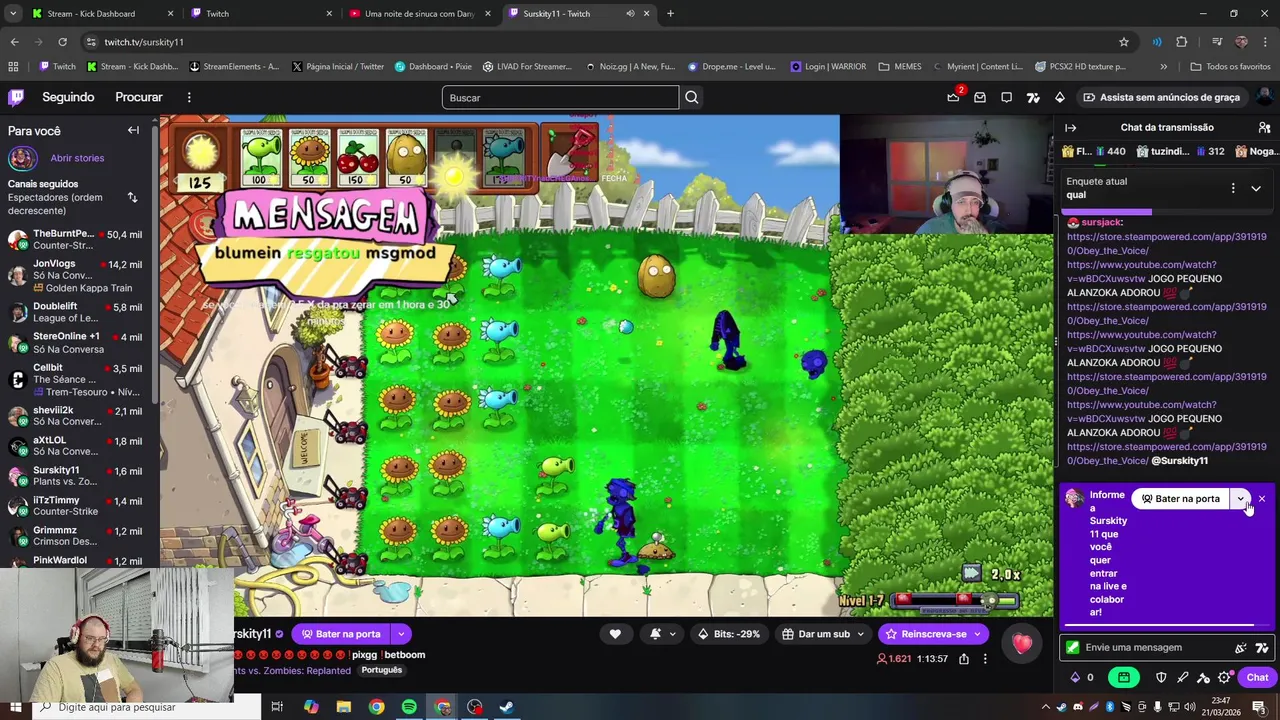Switch to the Twitch tab
The image size is (1280, 720).
(x=262, y=14)
